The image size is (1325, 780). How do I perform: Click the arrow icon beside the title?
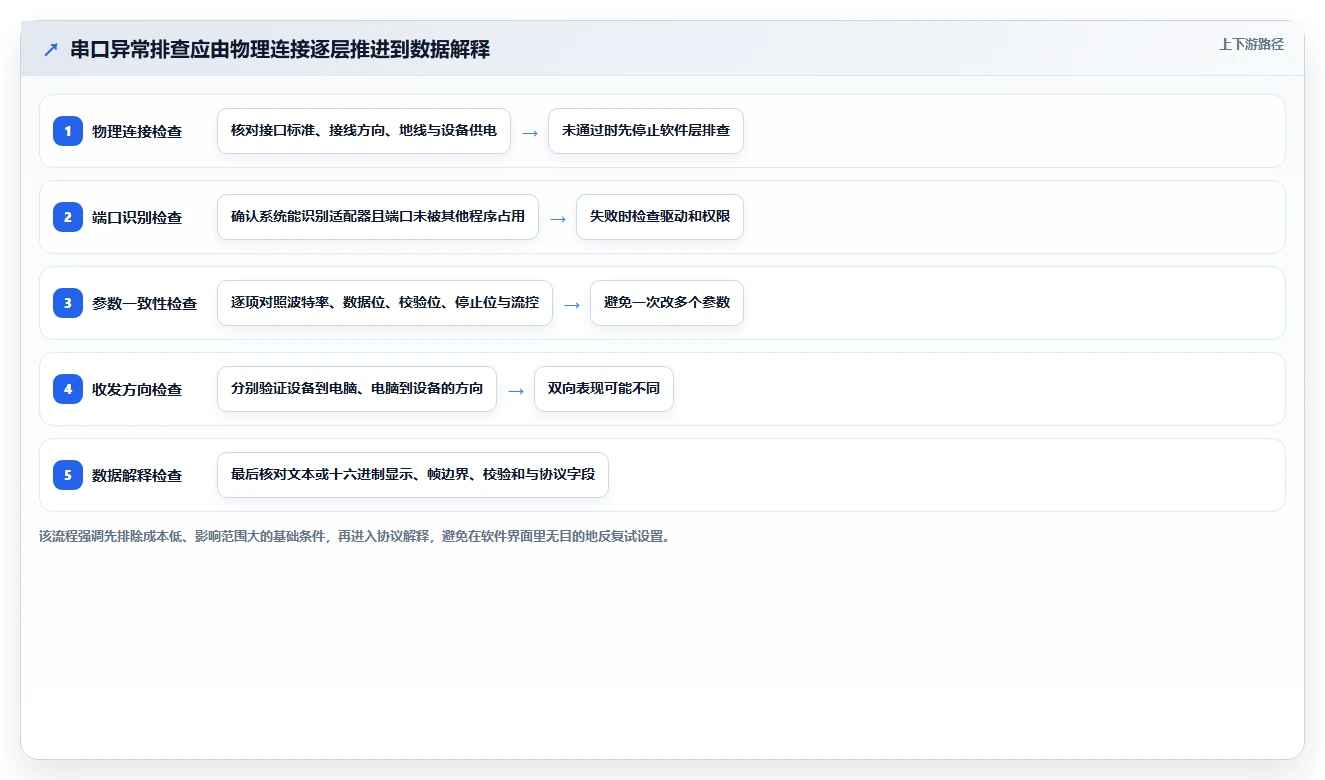click(x=50, y=49)
